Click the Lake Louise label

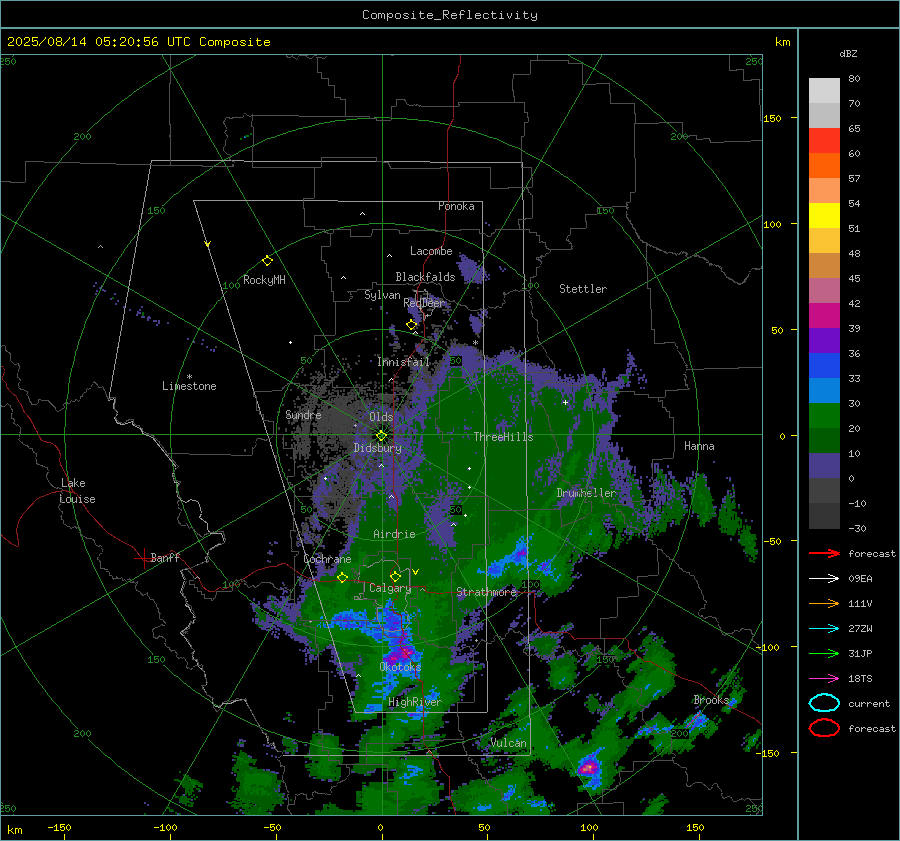pos(77,491)
